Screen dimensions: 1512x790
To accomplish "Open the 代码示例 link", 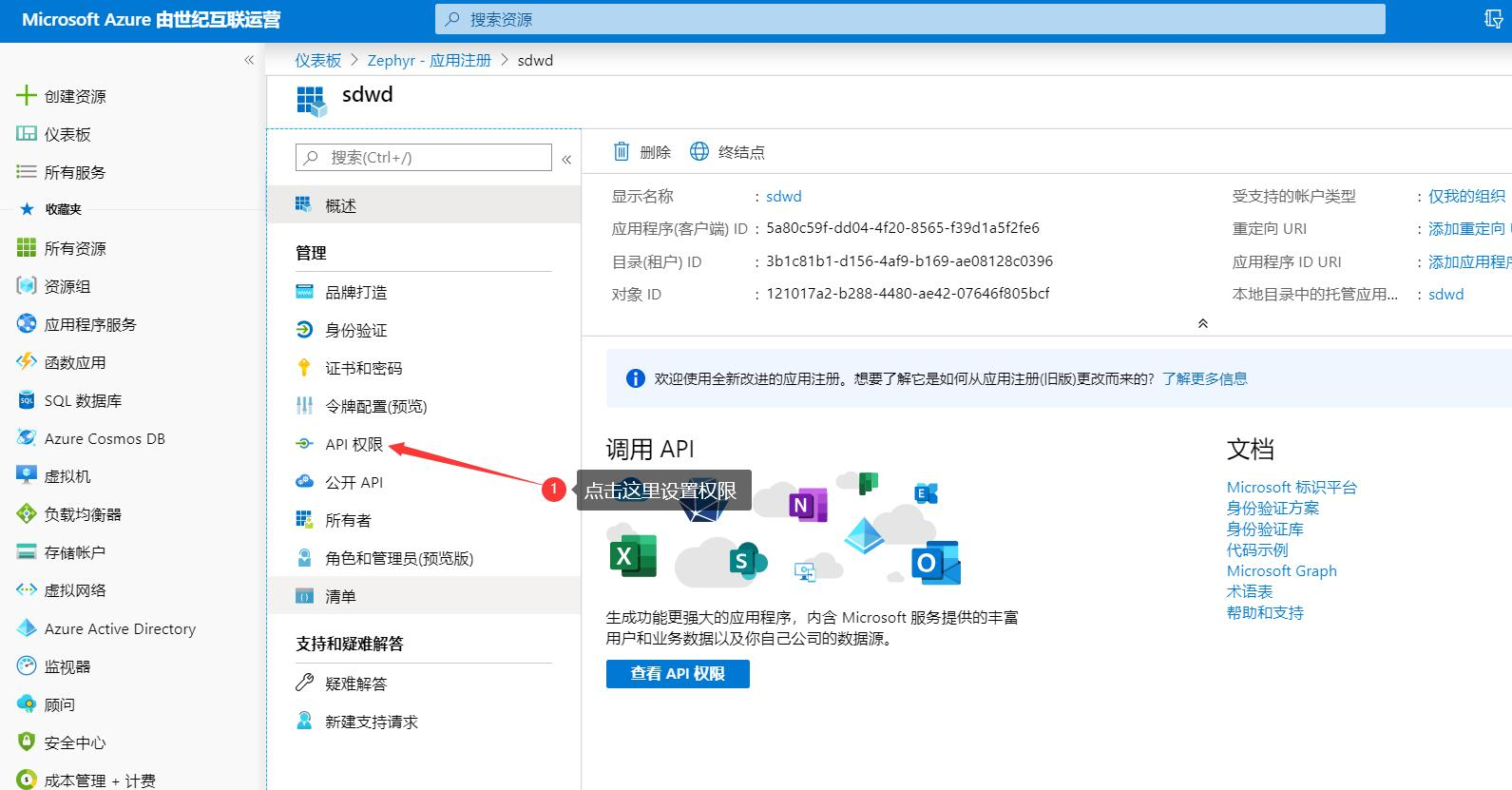I will click(x=1257, y=549).
